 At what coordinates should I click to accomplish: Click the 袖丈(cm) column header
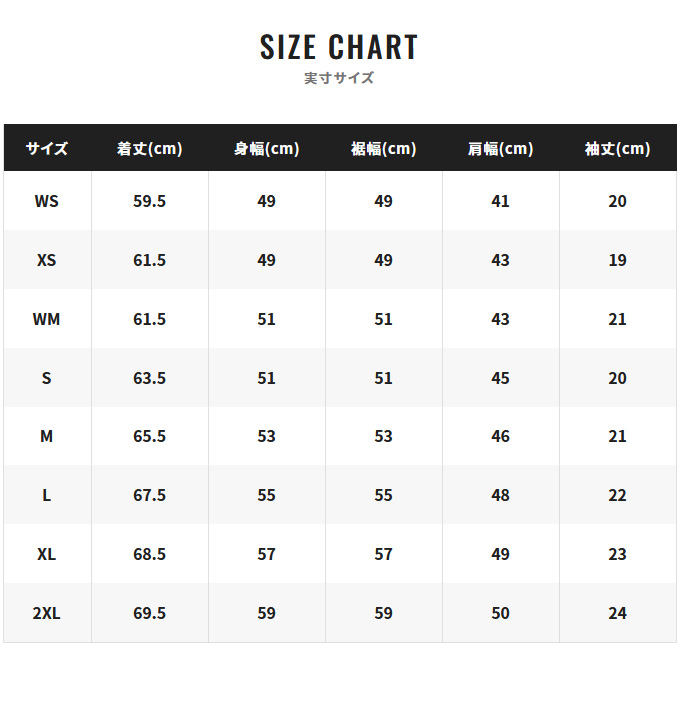tap(617, 149)
